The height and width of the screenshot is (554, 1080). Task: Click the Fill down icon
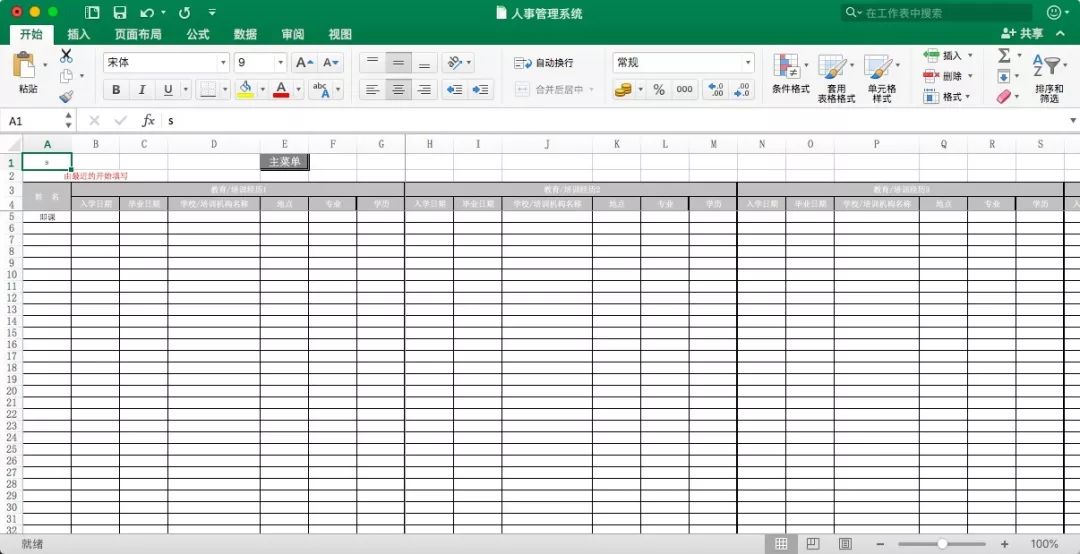coord(1004,76)
